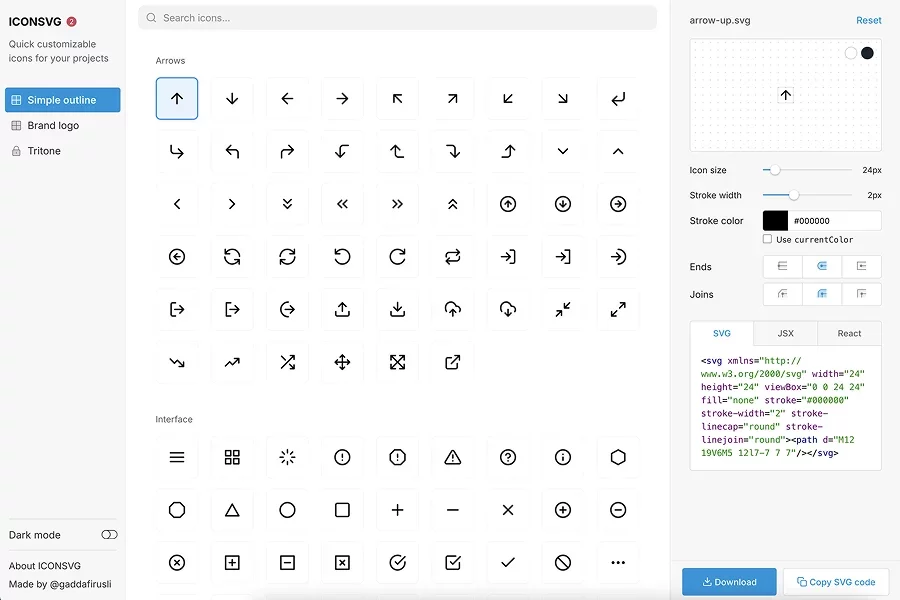Image resolution: width=900 pixels, height=600 pixels.
Task: Select the four-way move arrows icon
Action: point(342,362)
